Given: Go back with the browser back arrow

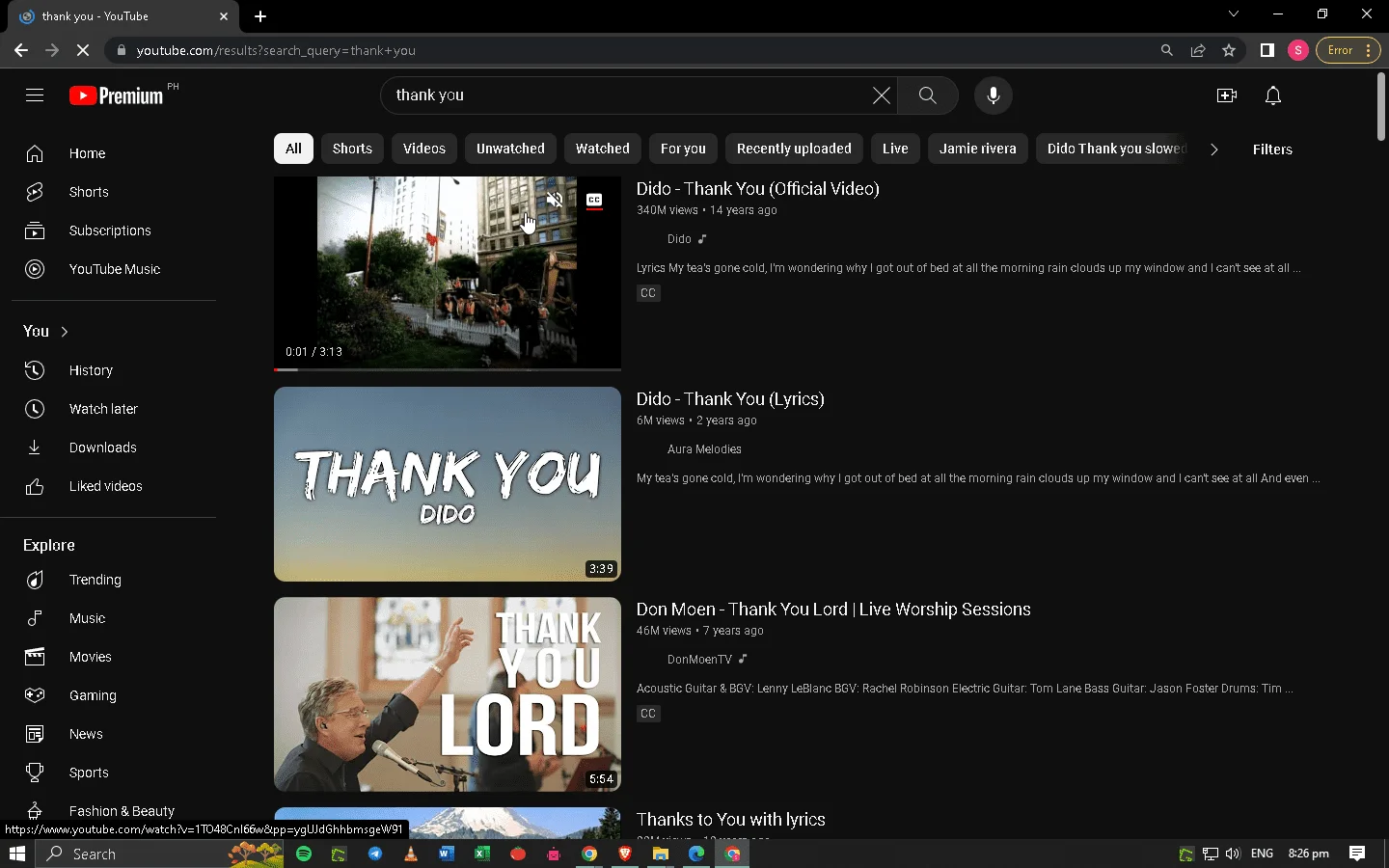Looking at the screenshot, I should [21, 50].
